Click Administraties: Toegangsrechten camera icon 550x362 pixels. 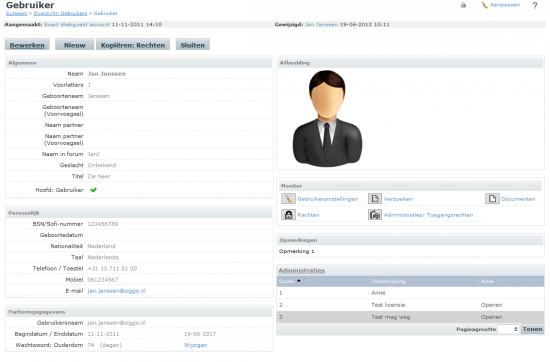375,215
